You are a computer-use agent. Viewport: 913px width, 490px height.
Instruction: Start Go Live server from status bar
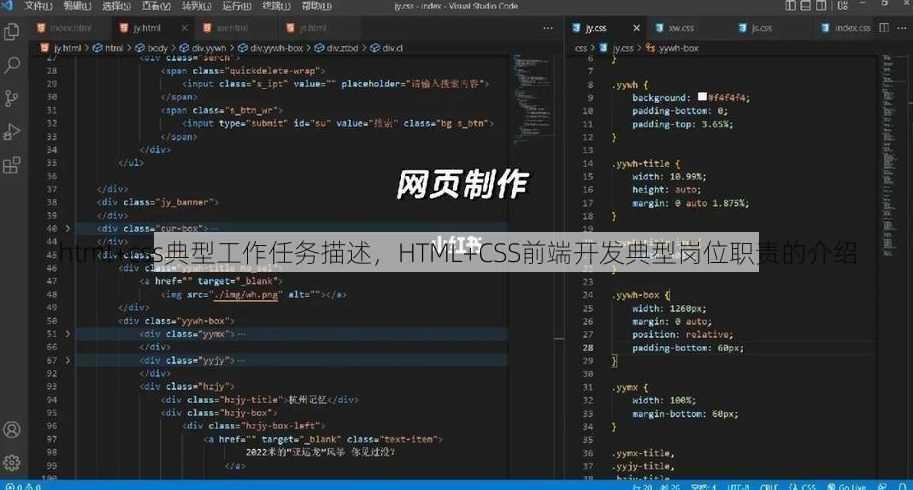pos(847,486)
